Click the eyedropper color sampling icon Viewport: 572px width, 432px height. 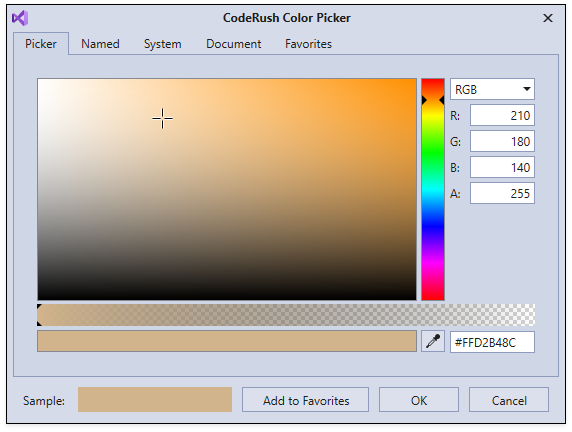(433, 342)
